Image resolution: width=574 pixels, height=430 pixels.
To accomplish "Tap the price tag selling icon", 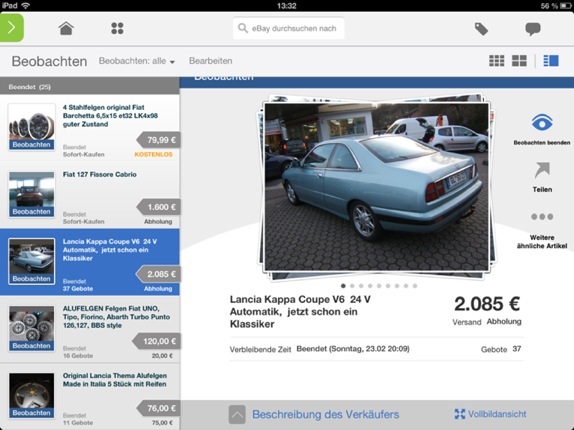I will point(481,29).
